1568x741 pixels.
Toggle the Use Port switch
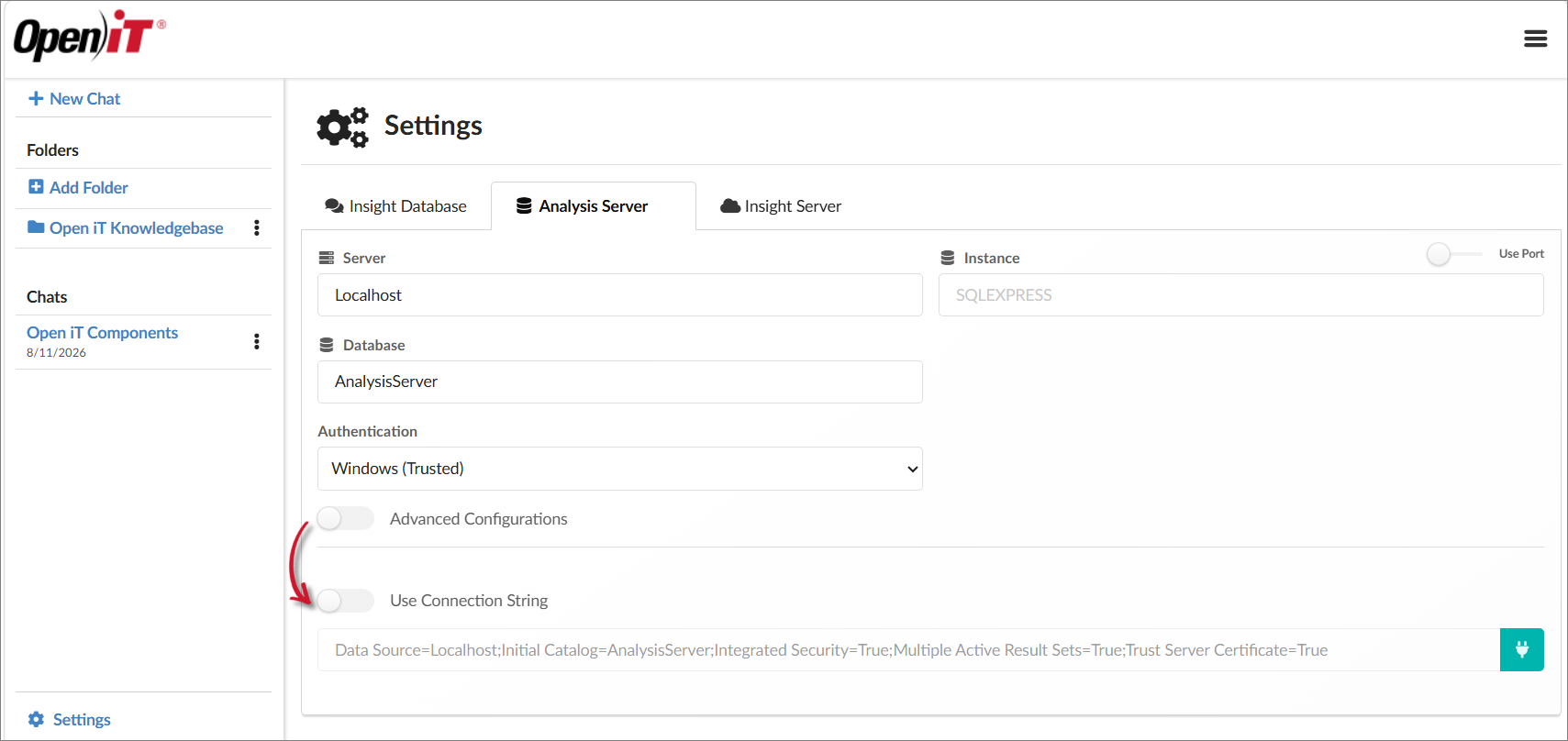(x=1454, y=254)
